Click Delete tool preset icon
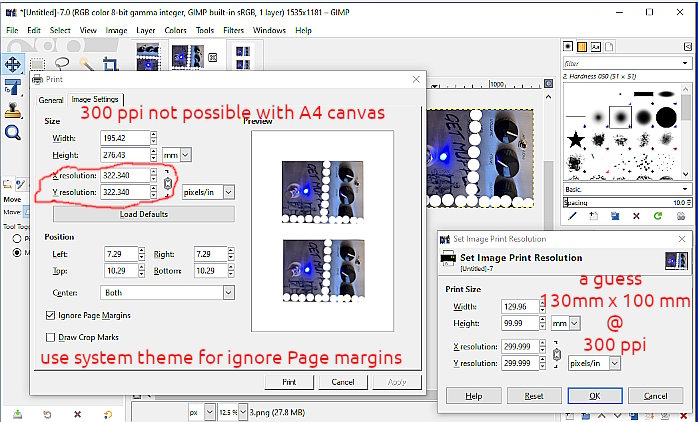The width and height of the screenshot is (698, 422). (x=77, y=414)
